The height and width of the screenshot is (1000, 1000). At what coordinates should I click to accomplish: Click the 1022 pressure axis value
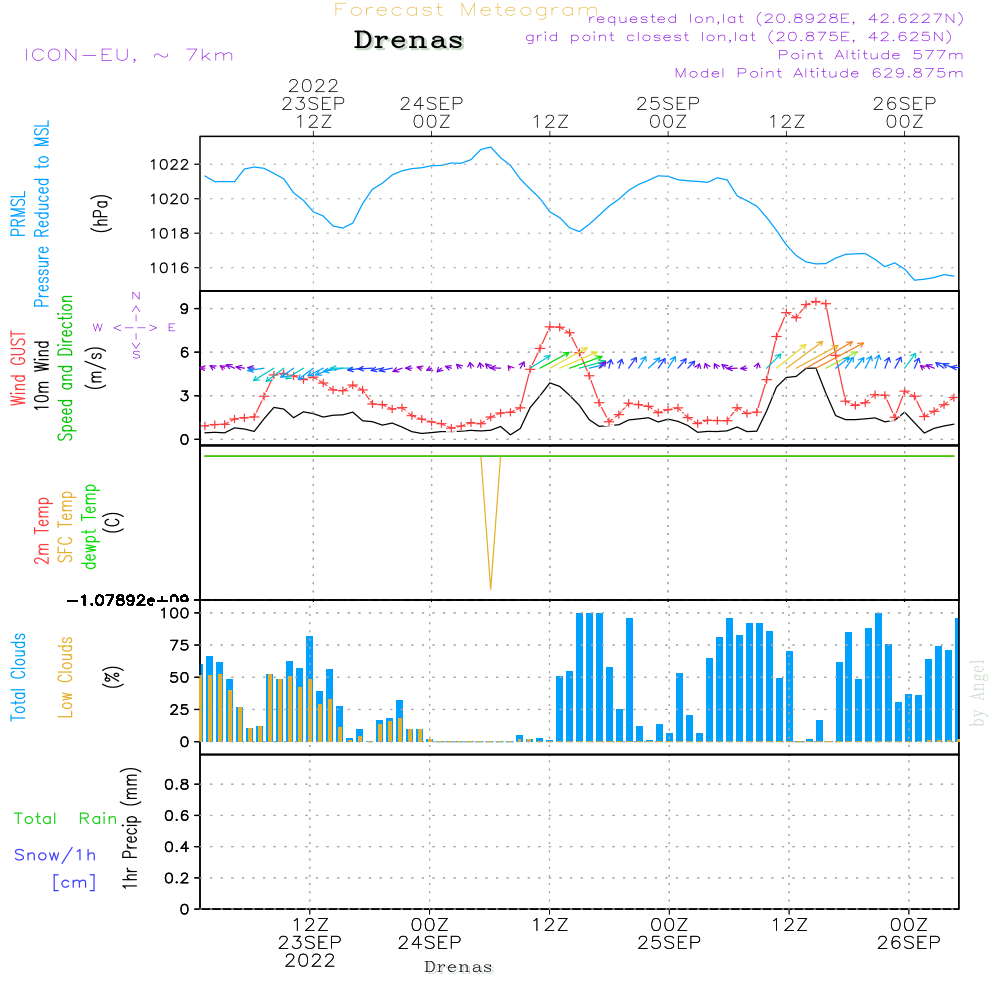pos(170,165)
